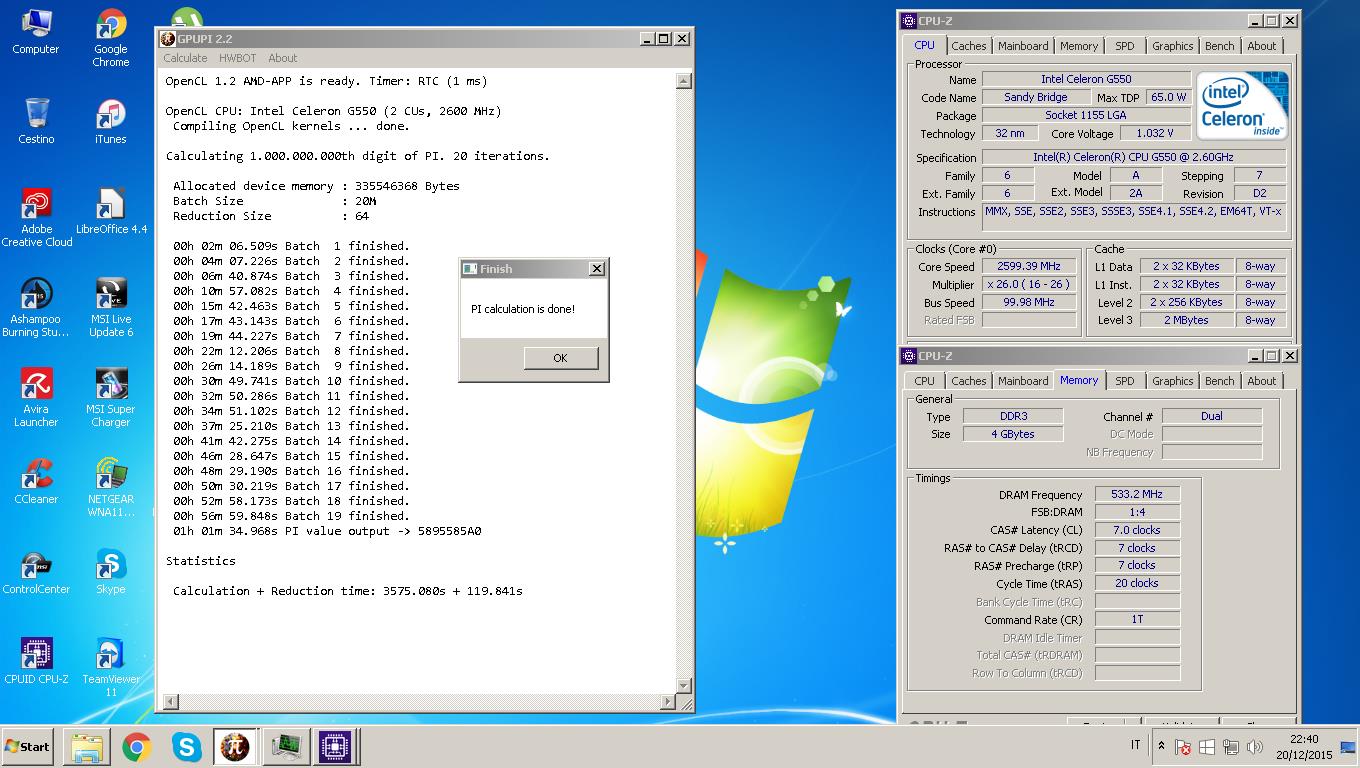This screenshot has width=1360, height=768.
Task: Open the Computer desktop icon
Action: point(36,32)
